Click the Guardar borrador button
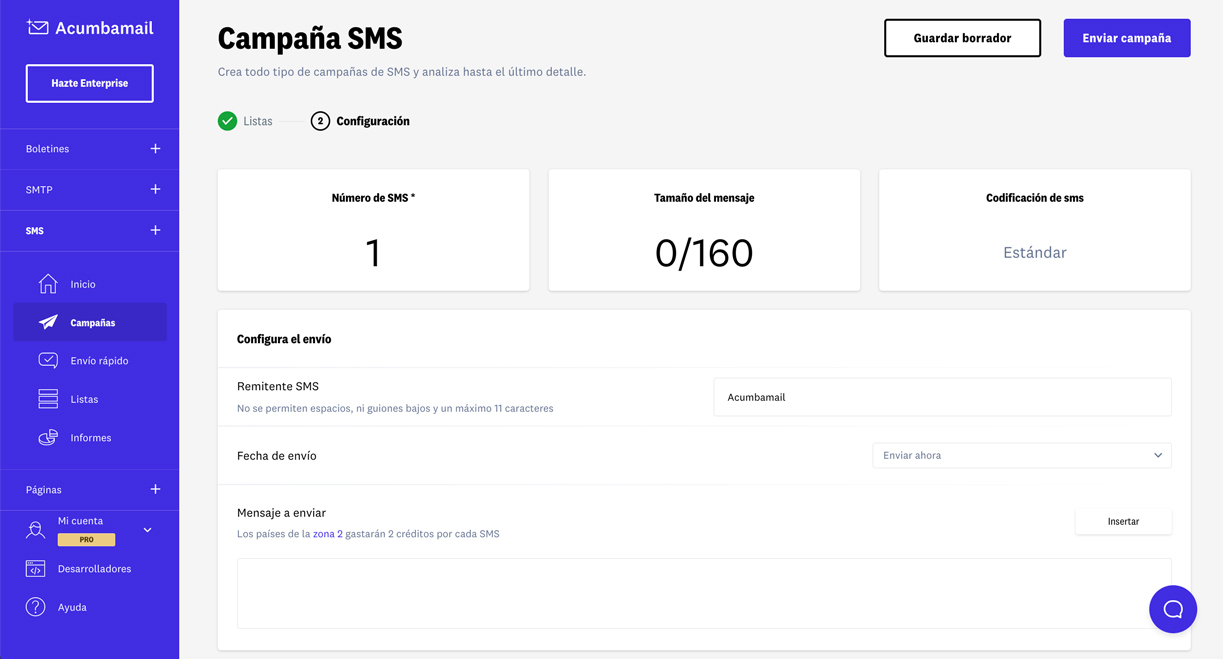 point(962,38)
